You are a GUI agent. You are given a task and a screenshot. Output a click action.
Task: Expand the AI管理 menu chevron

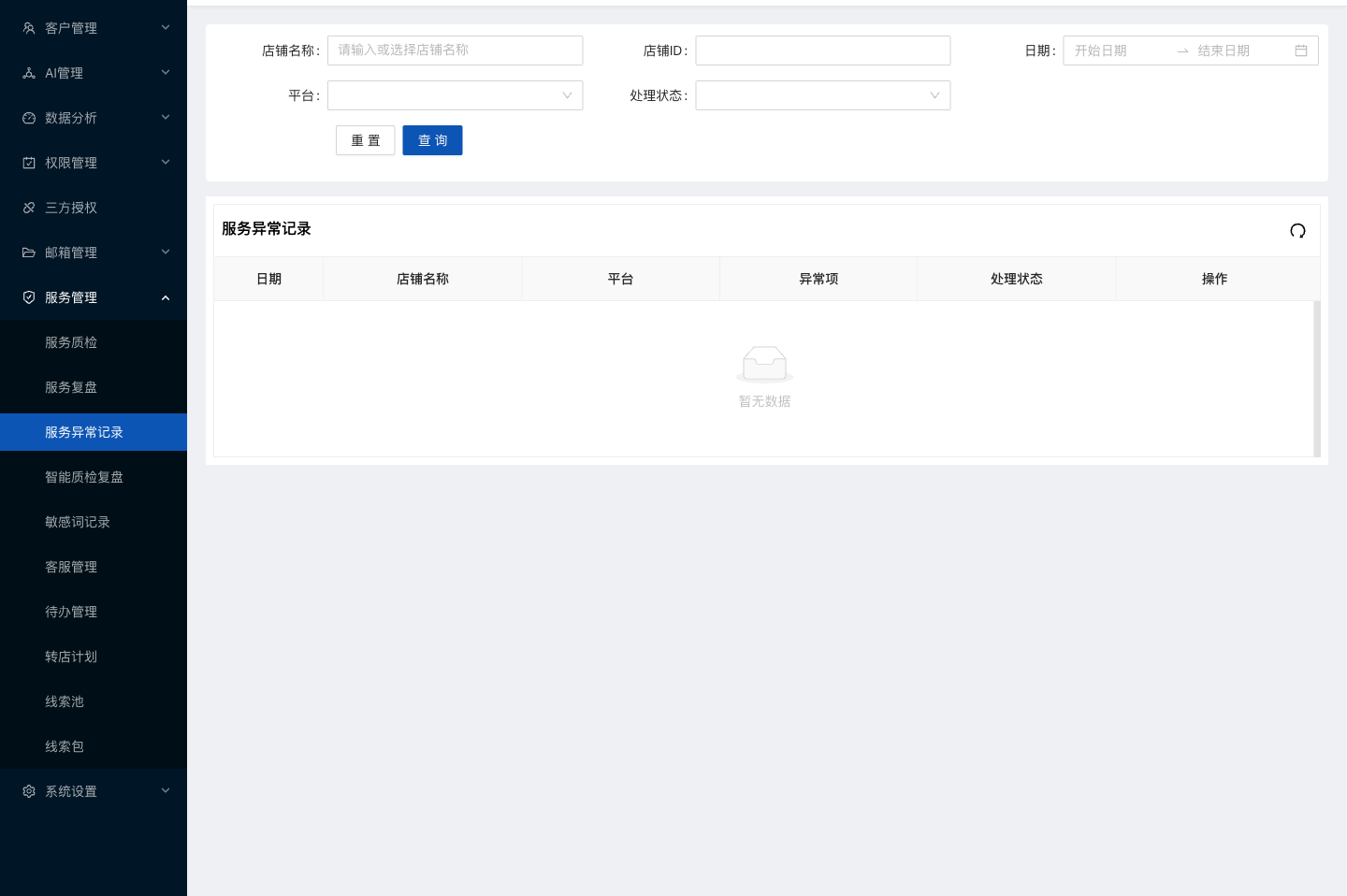pos(166,73)
